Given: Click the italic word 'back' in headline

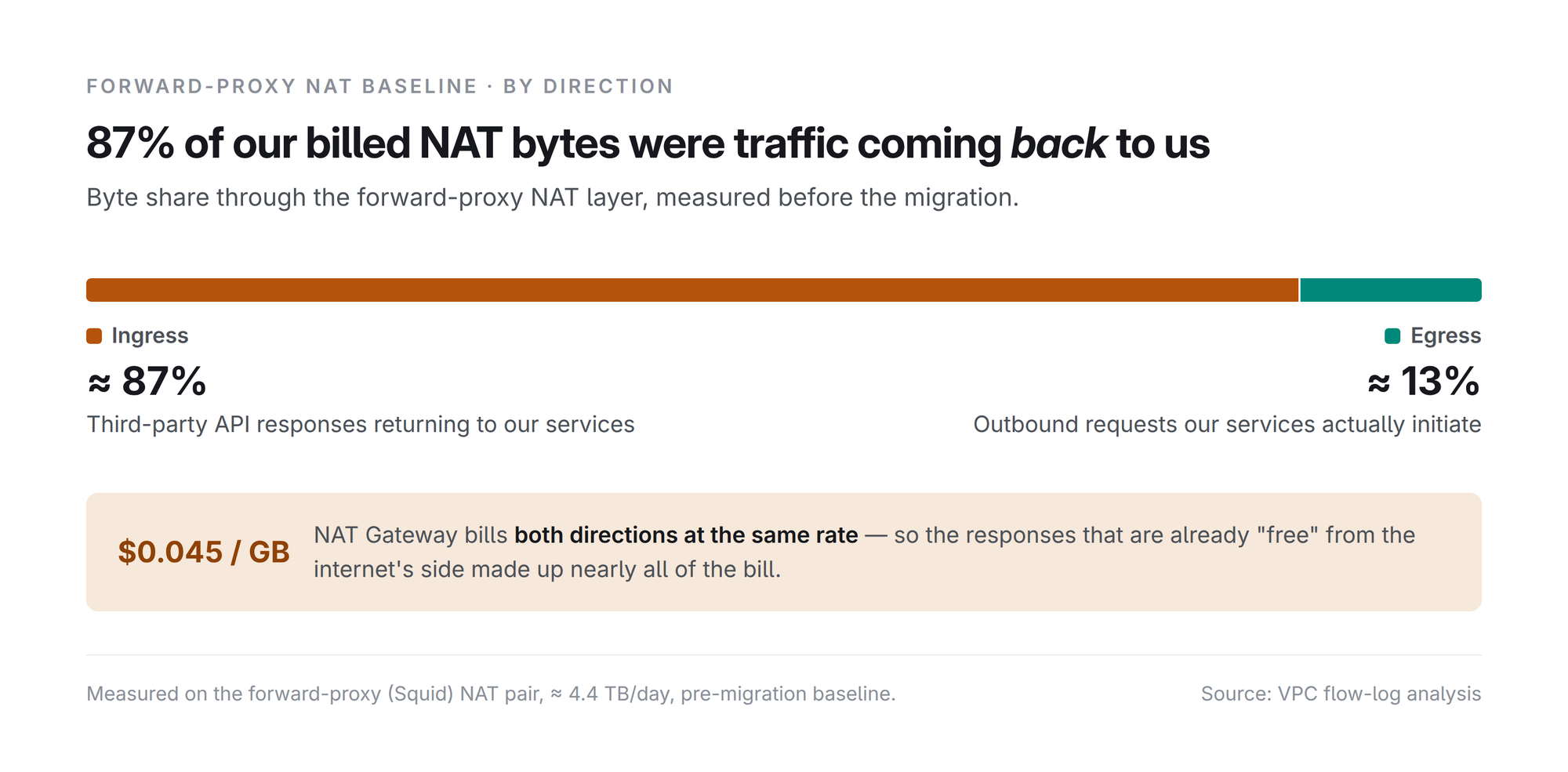Looking at the screenshot, I should click(1058, 143).
